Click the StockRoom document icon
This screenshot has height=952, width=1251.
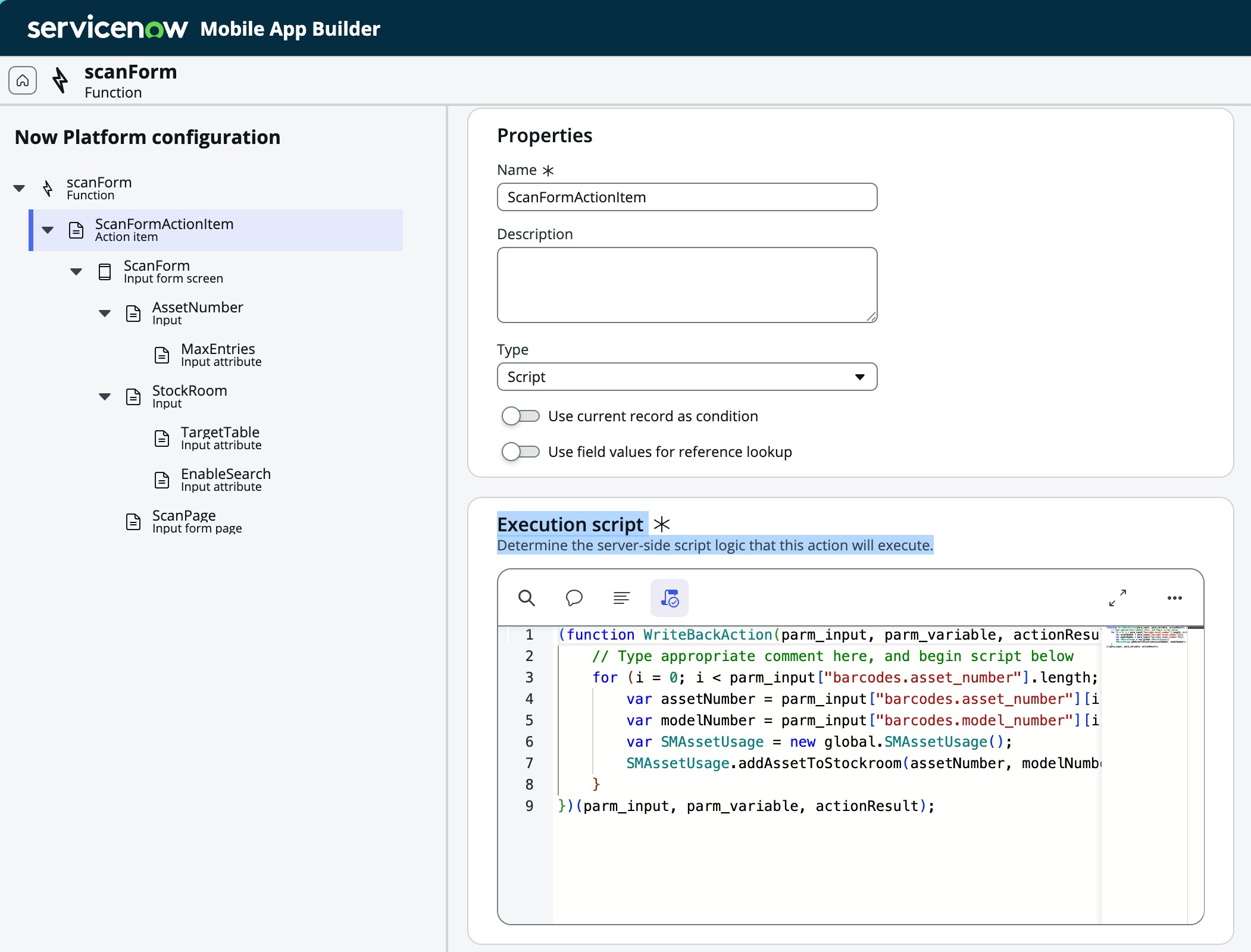(x=133, y=397)
